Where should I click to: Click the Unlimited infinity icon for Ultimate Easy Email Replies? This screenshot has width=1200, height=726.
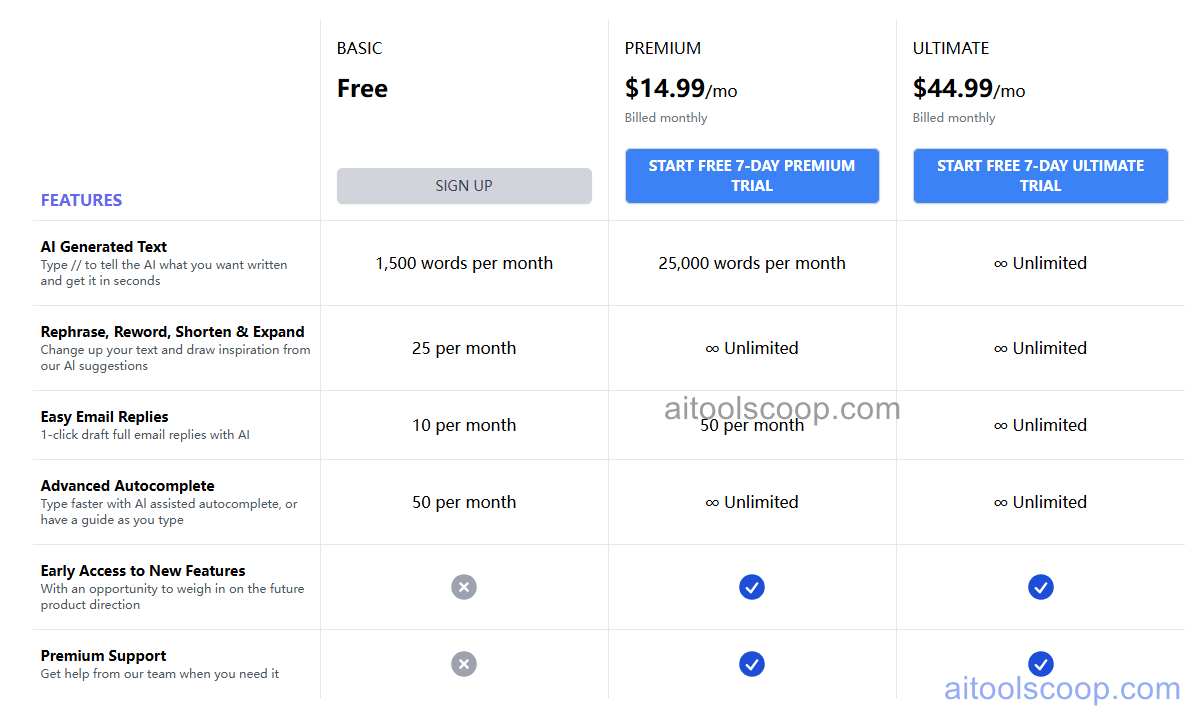(x=1002, y=424)
